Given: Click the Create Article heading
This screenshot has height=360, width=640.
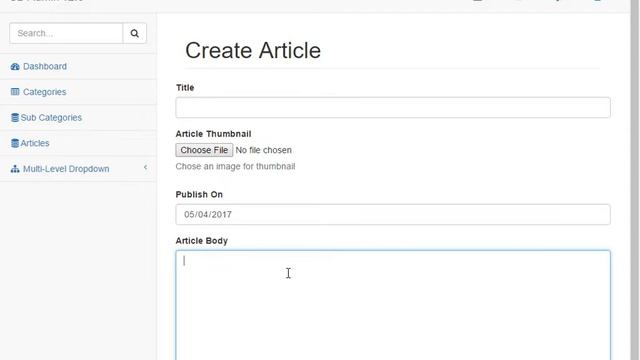Looking at the screenshot, I should click(253, 51).
